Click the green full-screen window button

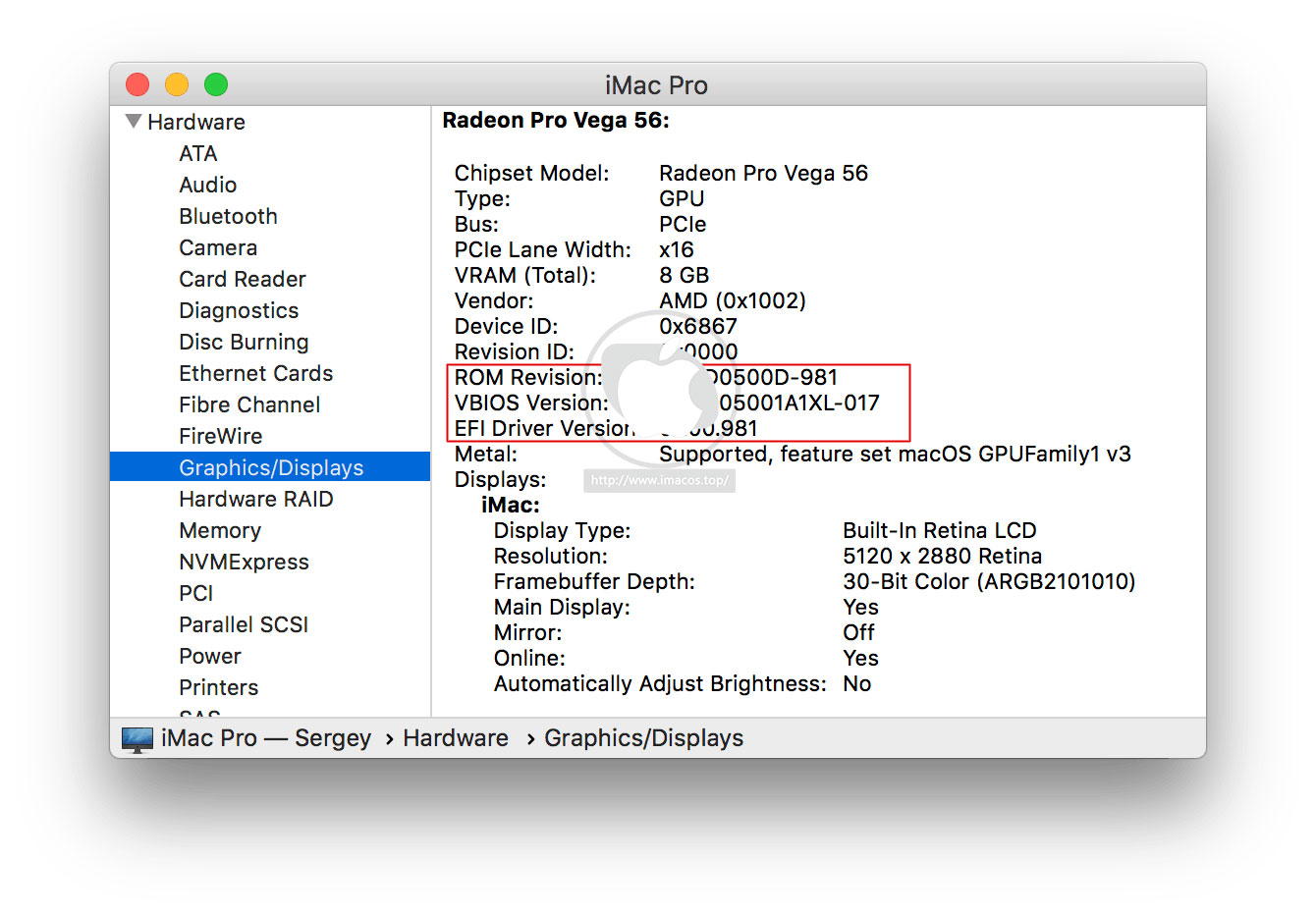[216, 85]
